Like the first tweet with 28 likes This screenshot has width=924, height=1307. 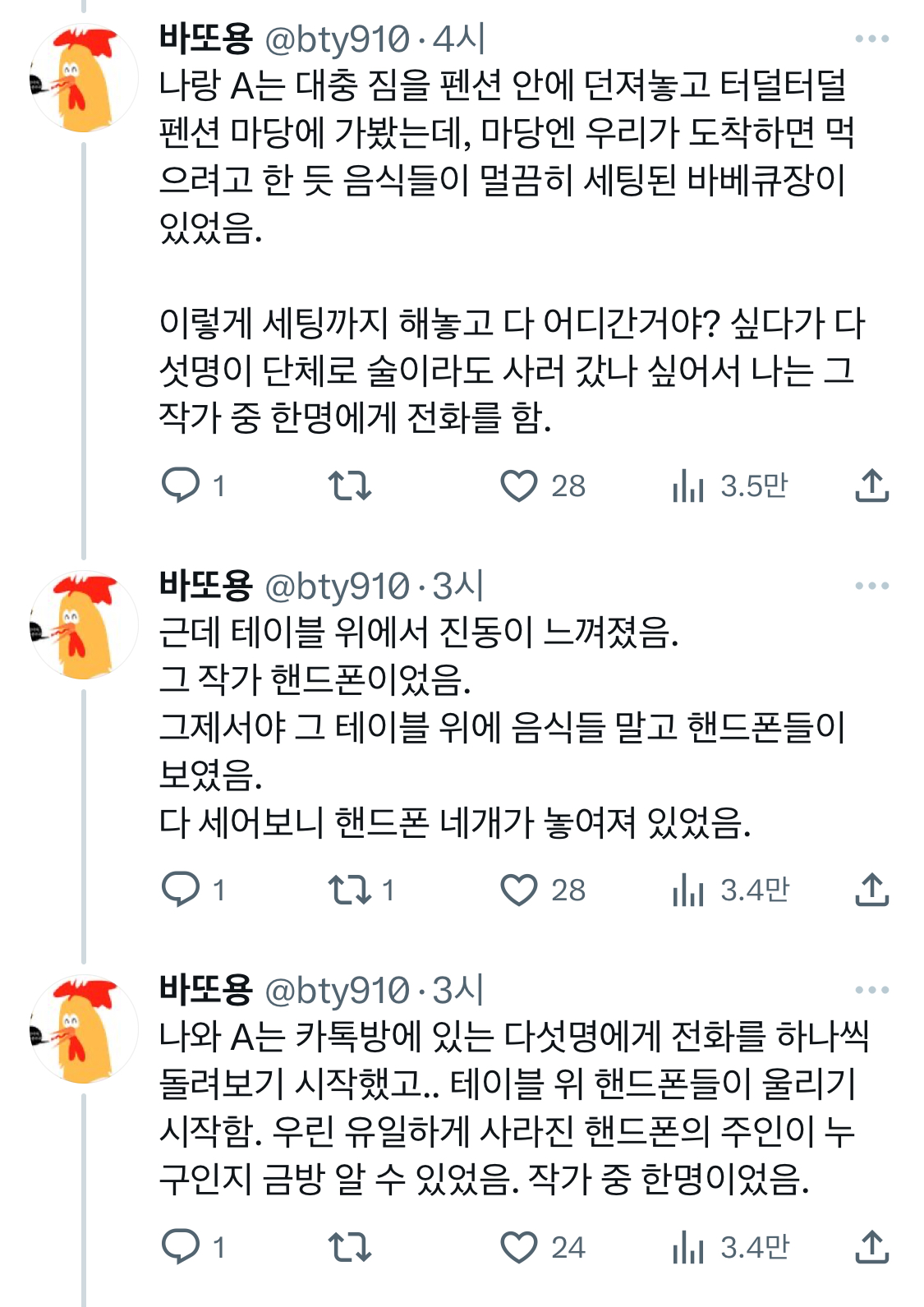pyautogui.click(x=519, y=485)
